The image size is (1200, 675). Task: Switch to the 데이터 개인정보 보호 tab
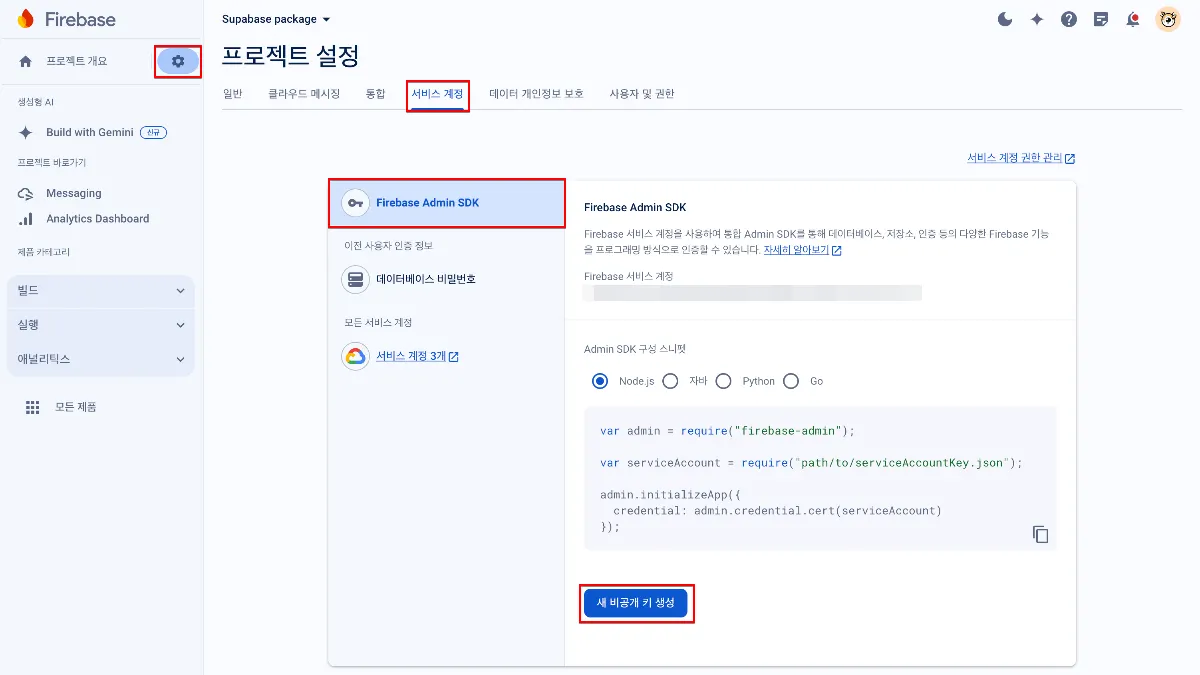[536, 94]
